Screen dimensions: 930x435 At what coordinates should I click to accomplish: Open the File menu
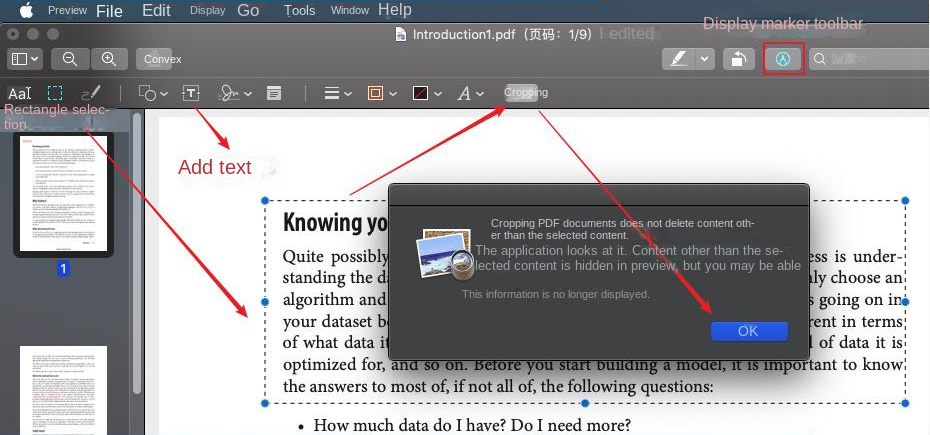(109, 10)
